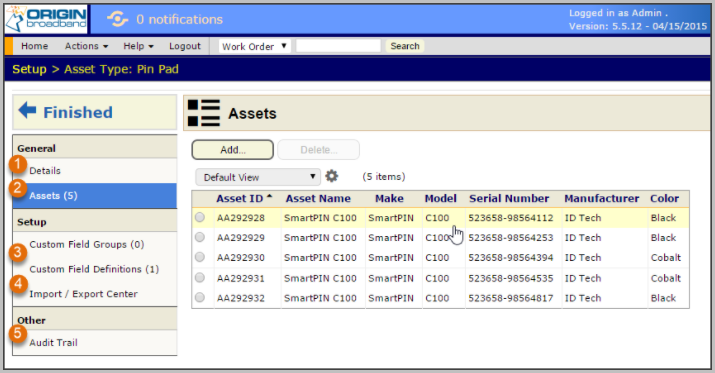Open Custom Field Groups (0)

pyautogui.click(x=87, y=244)
